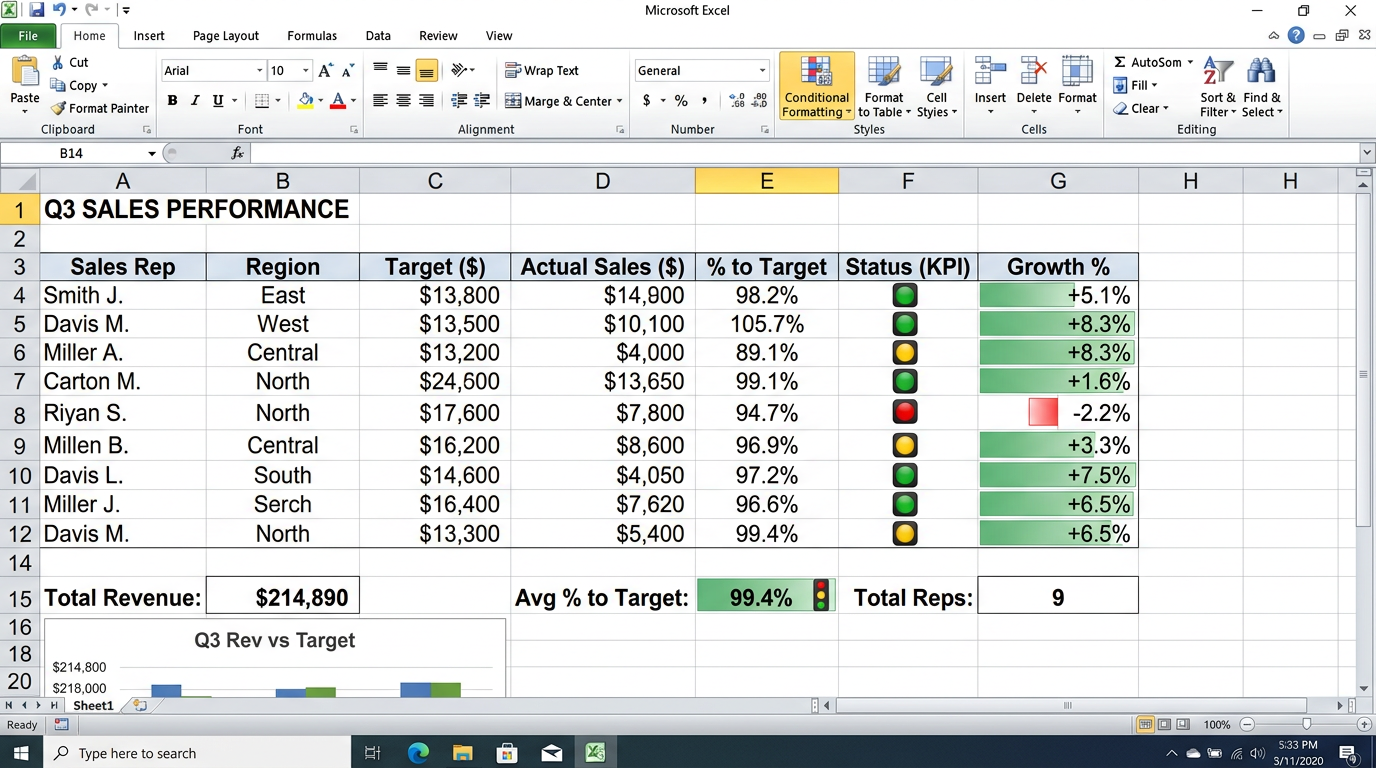The height and width of the screenshot is (768, 1376).
Task: Open Conditional Formatting in the Styles group
Action: pos(816,86)
